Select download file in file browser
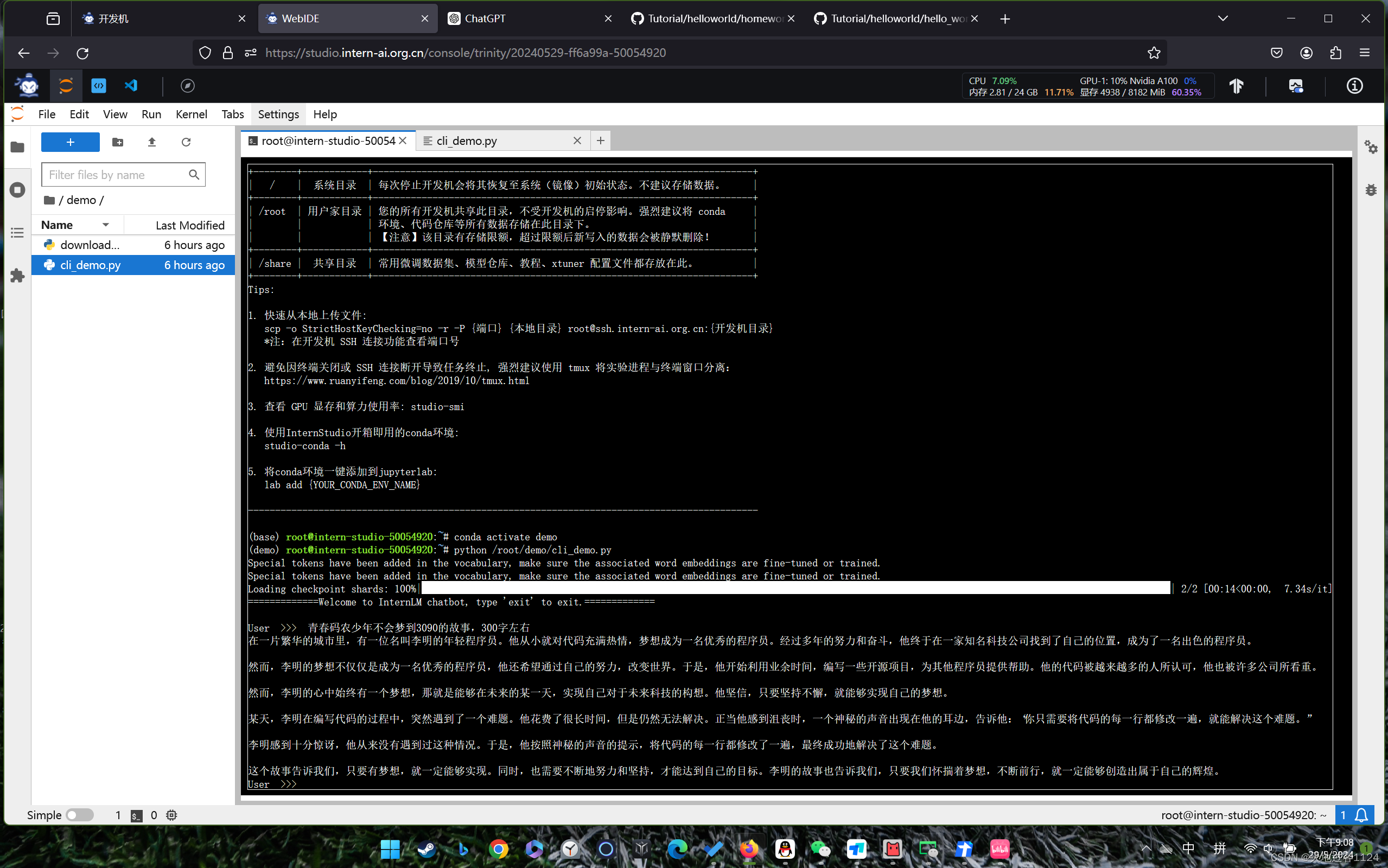 tap(90, 245)
